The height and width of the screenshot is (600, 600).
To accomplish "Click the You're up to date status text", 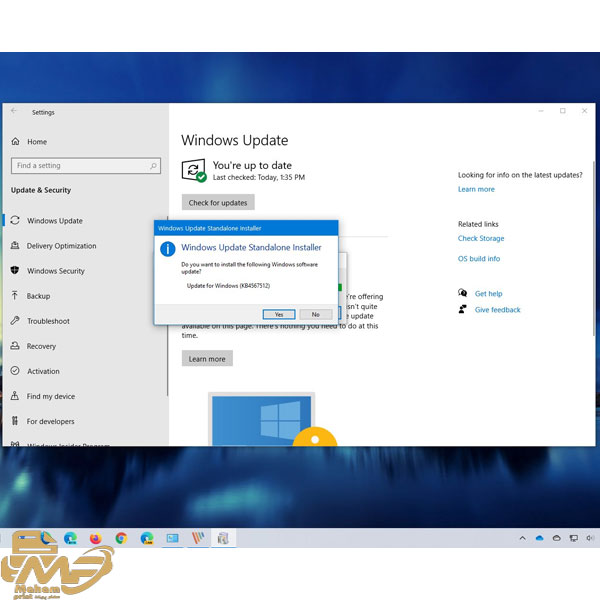I will (252, 165).
